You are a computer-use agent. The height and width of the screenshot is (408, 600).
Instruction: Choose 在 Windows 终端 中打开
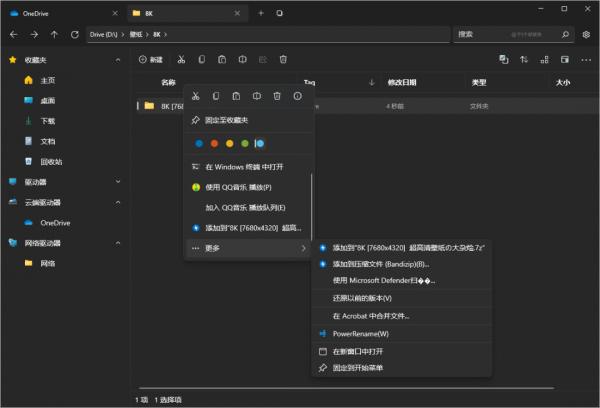[248, 167]
